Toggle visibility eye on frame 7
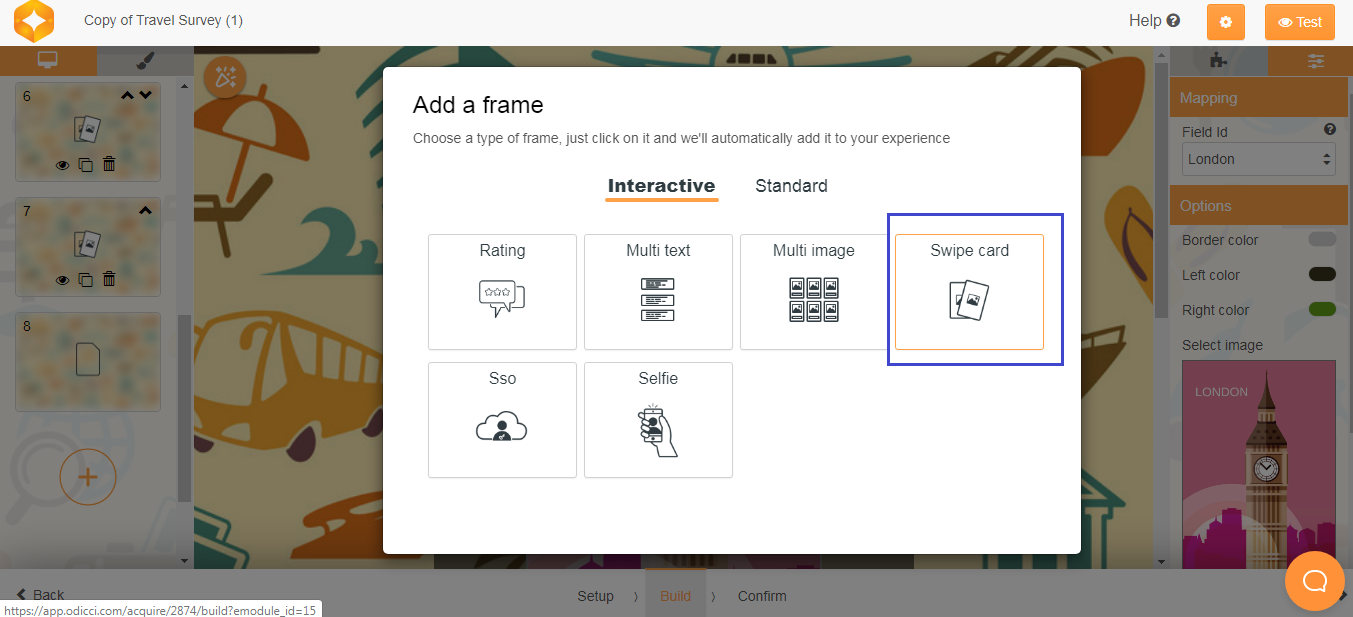 62,280
